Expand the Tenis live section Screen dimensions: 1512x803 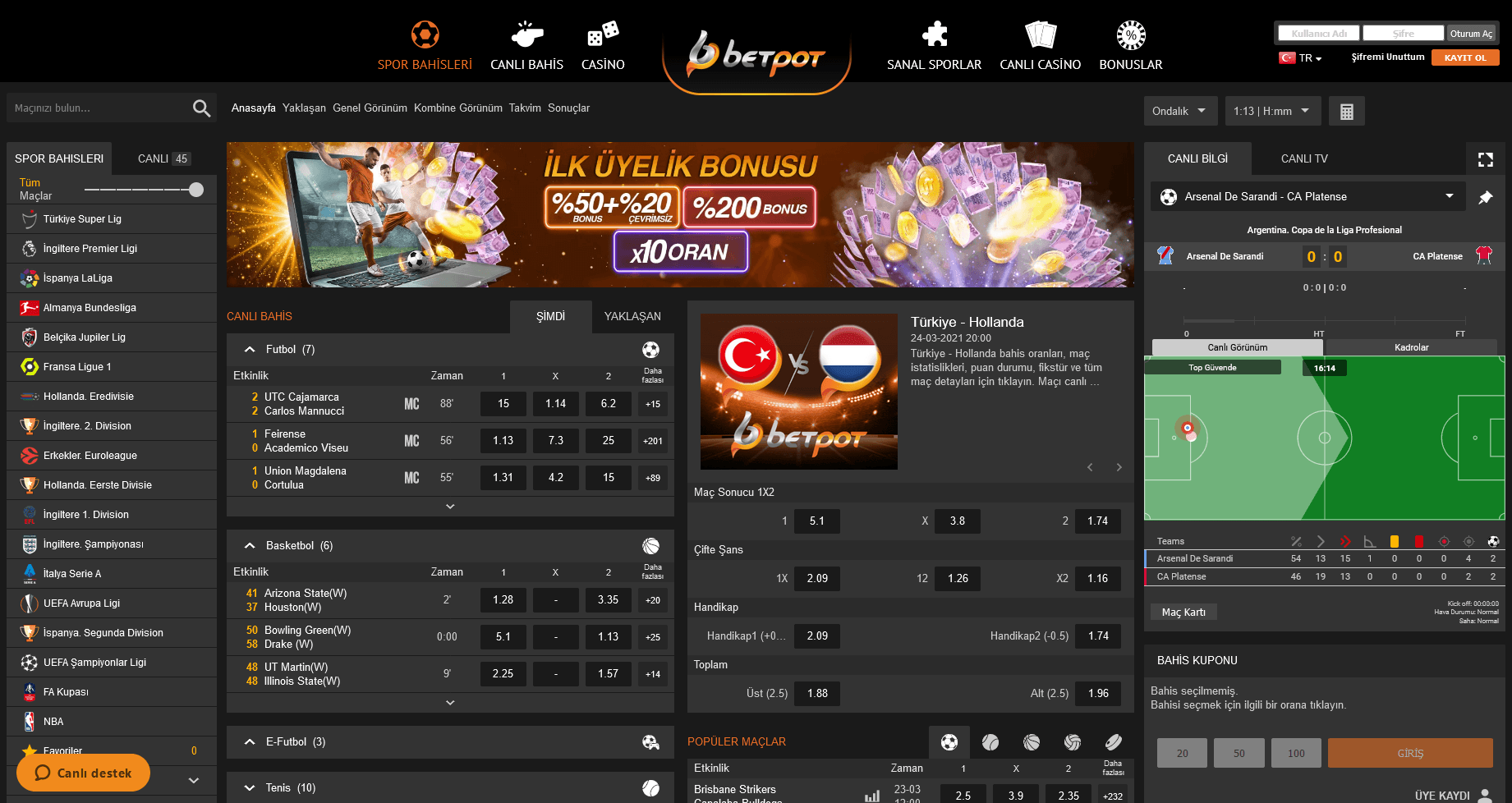click(x=250, y=788)
